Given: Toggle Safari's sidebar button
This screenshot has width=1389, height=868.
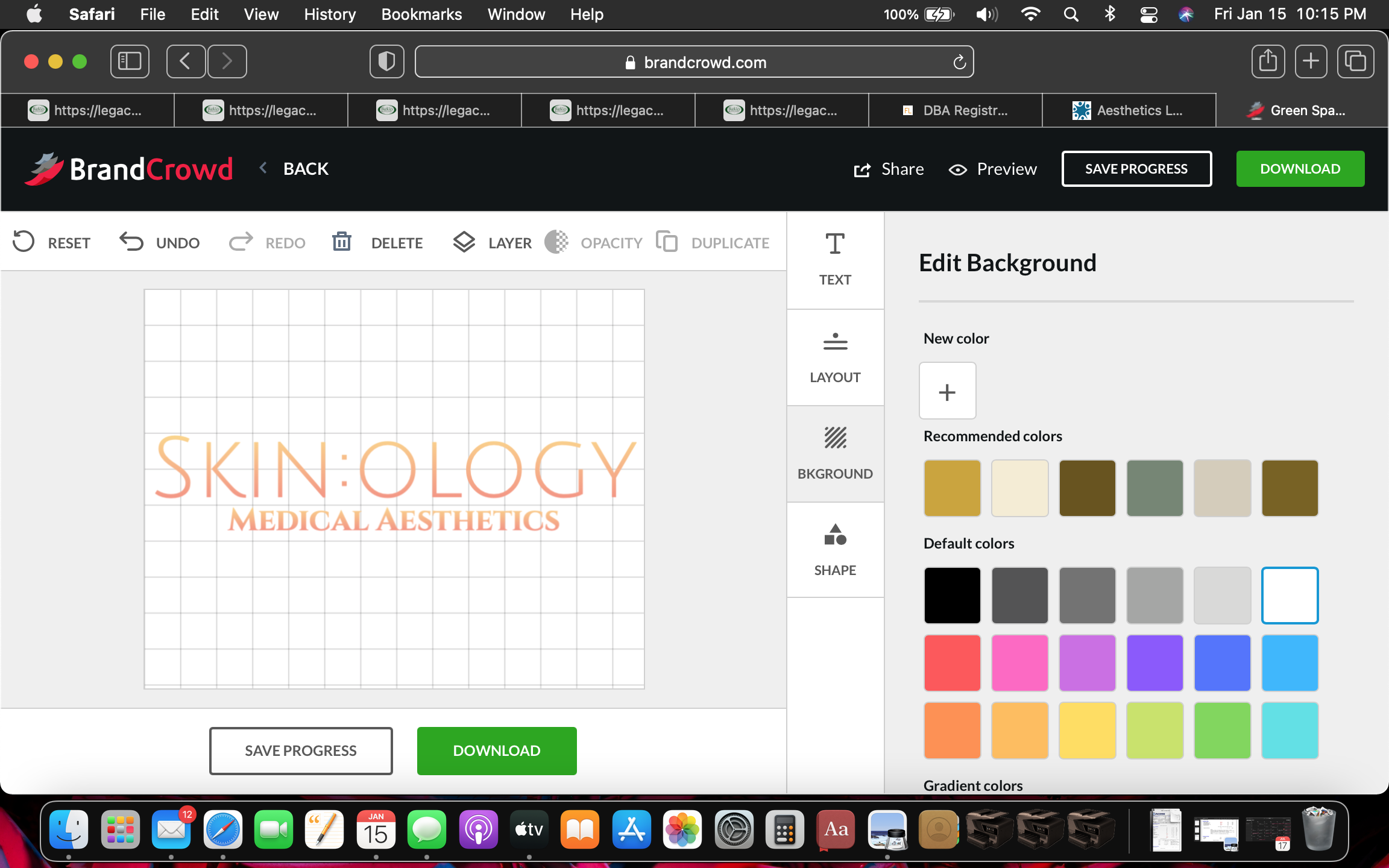Looking at the screenshot, I should 130,61.
